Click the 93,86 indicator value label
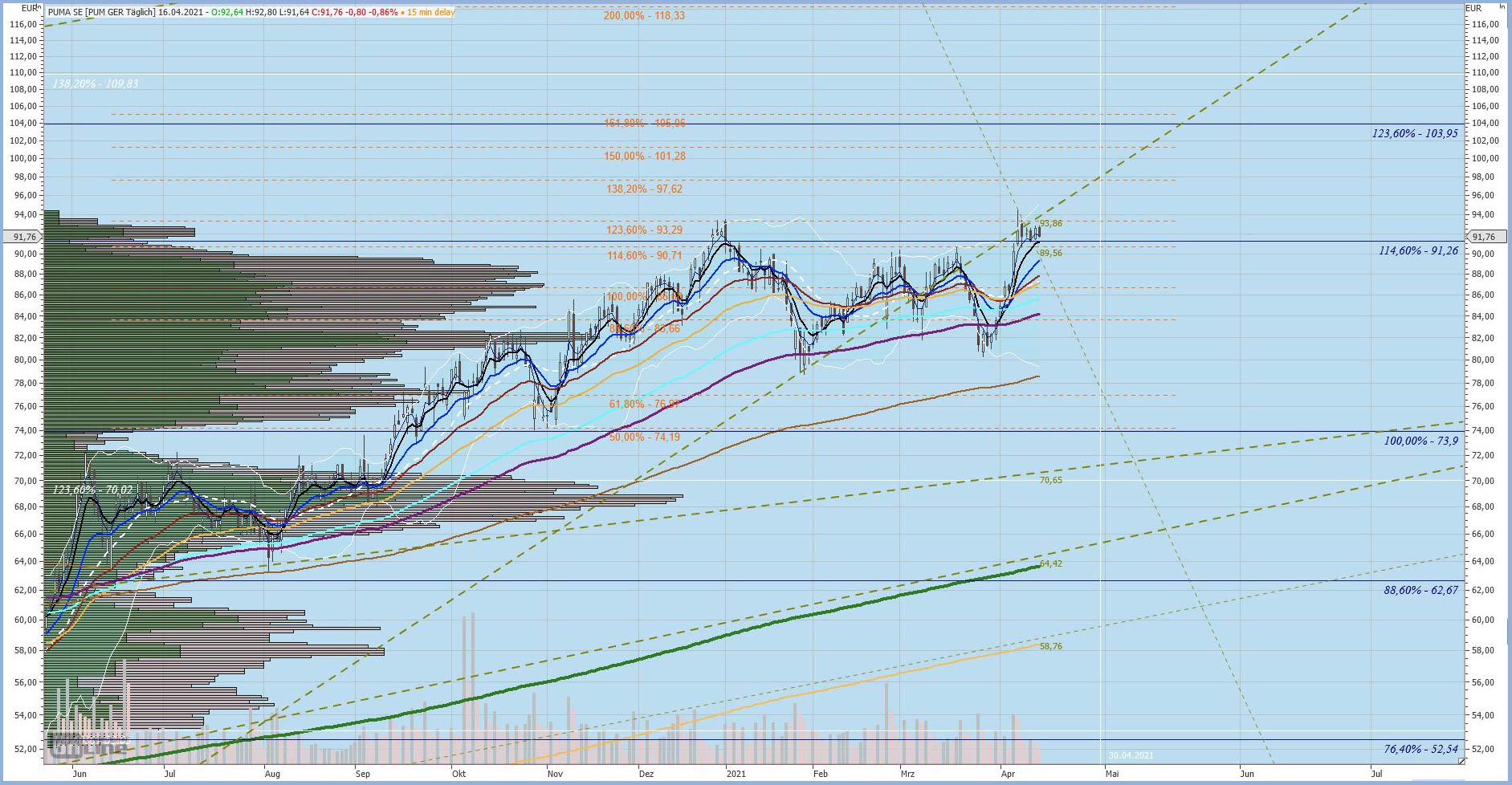This screenshot has height=785, width=1512. pyautogui.click(x=1051, y=223)
